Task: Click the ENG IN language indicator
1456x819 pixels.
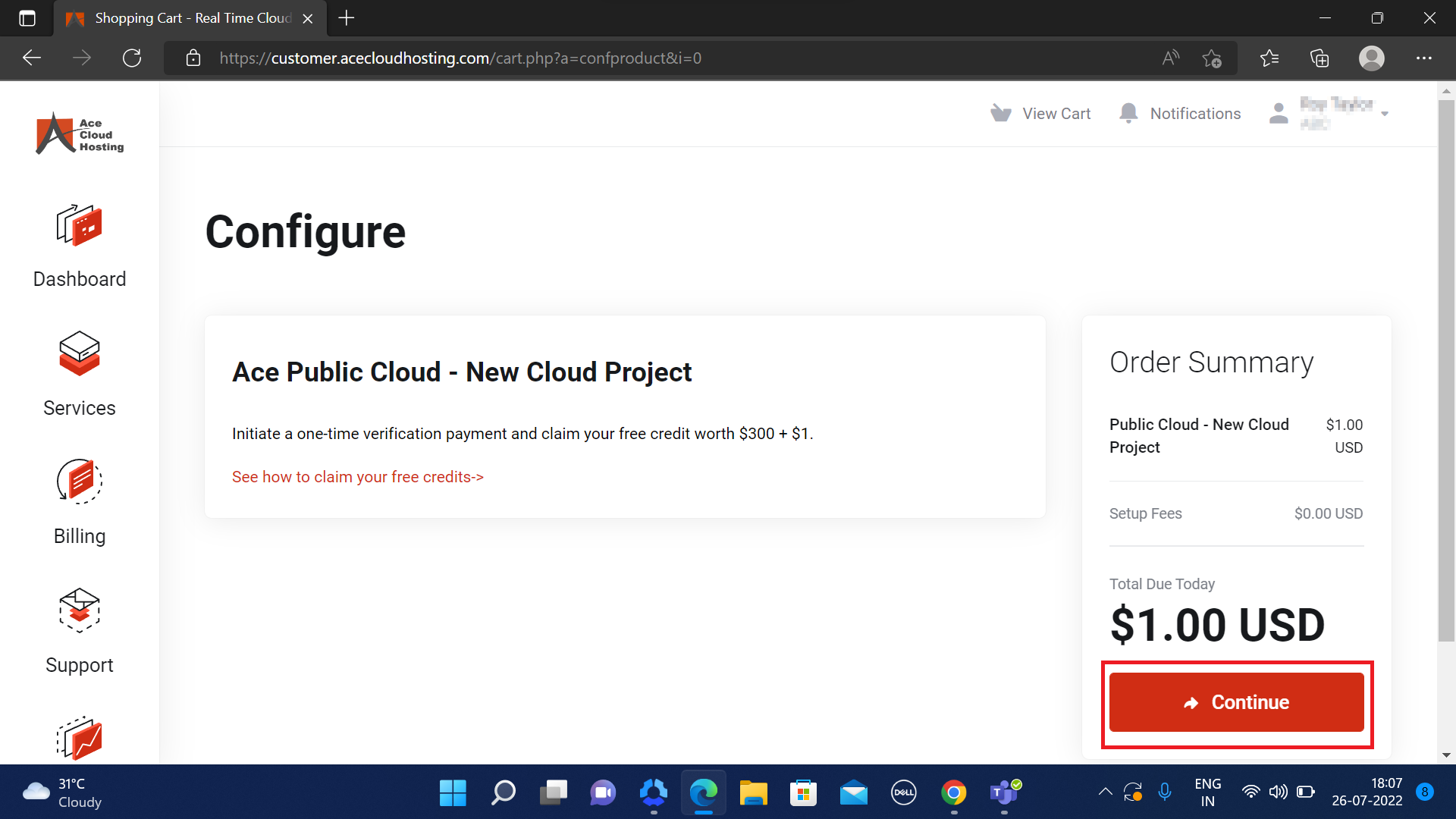Action: [1207, 792]
